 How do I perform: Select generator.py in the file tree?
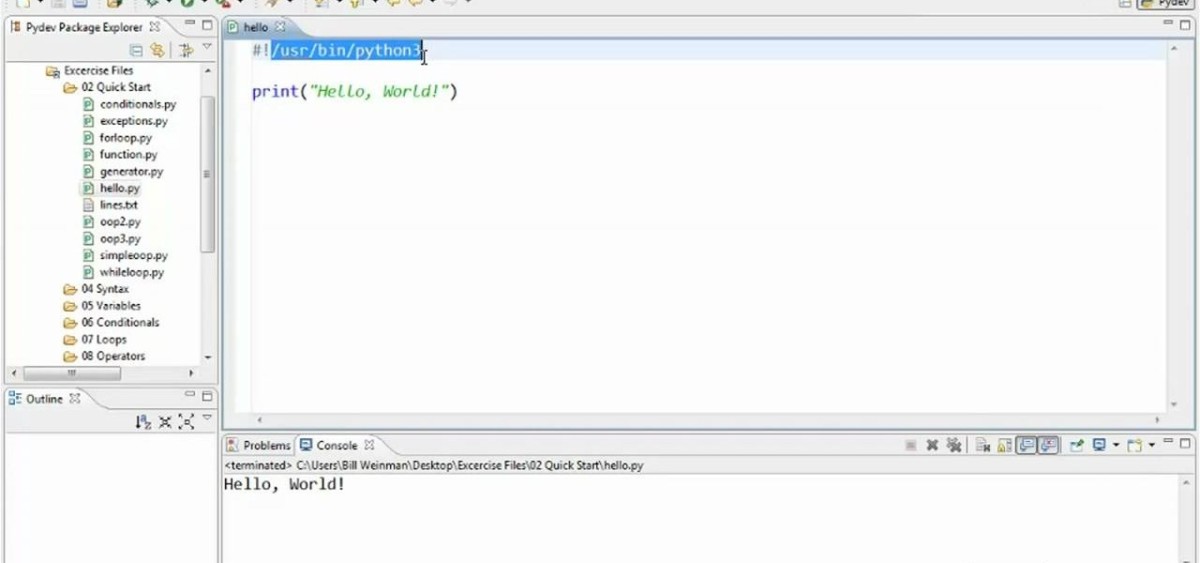point(130,171)
